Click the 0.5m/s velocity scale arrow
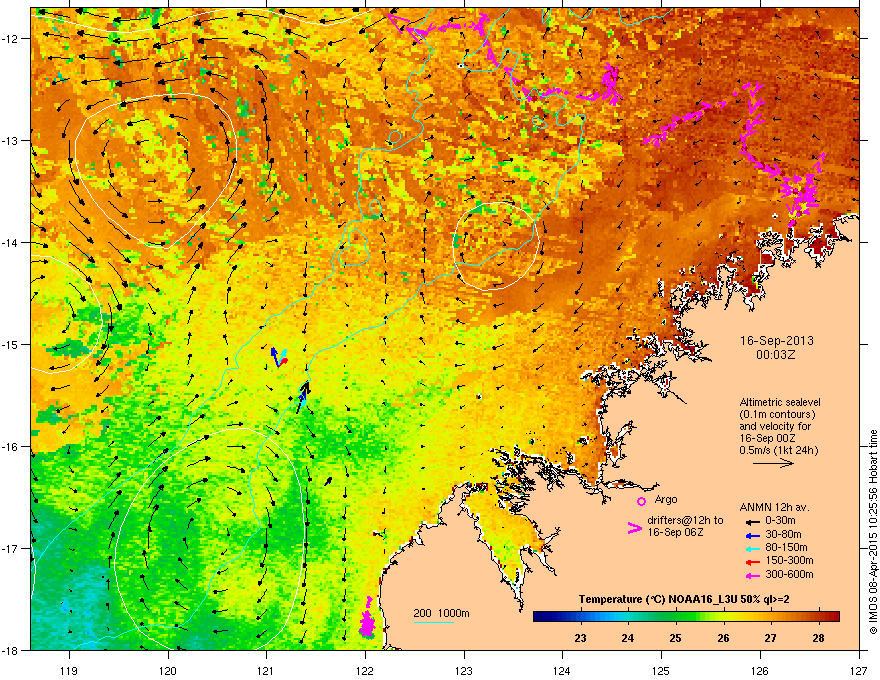This screenshot has width=880, height=680. 773,463
